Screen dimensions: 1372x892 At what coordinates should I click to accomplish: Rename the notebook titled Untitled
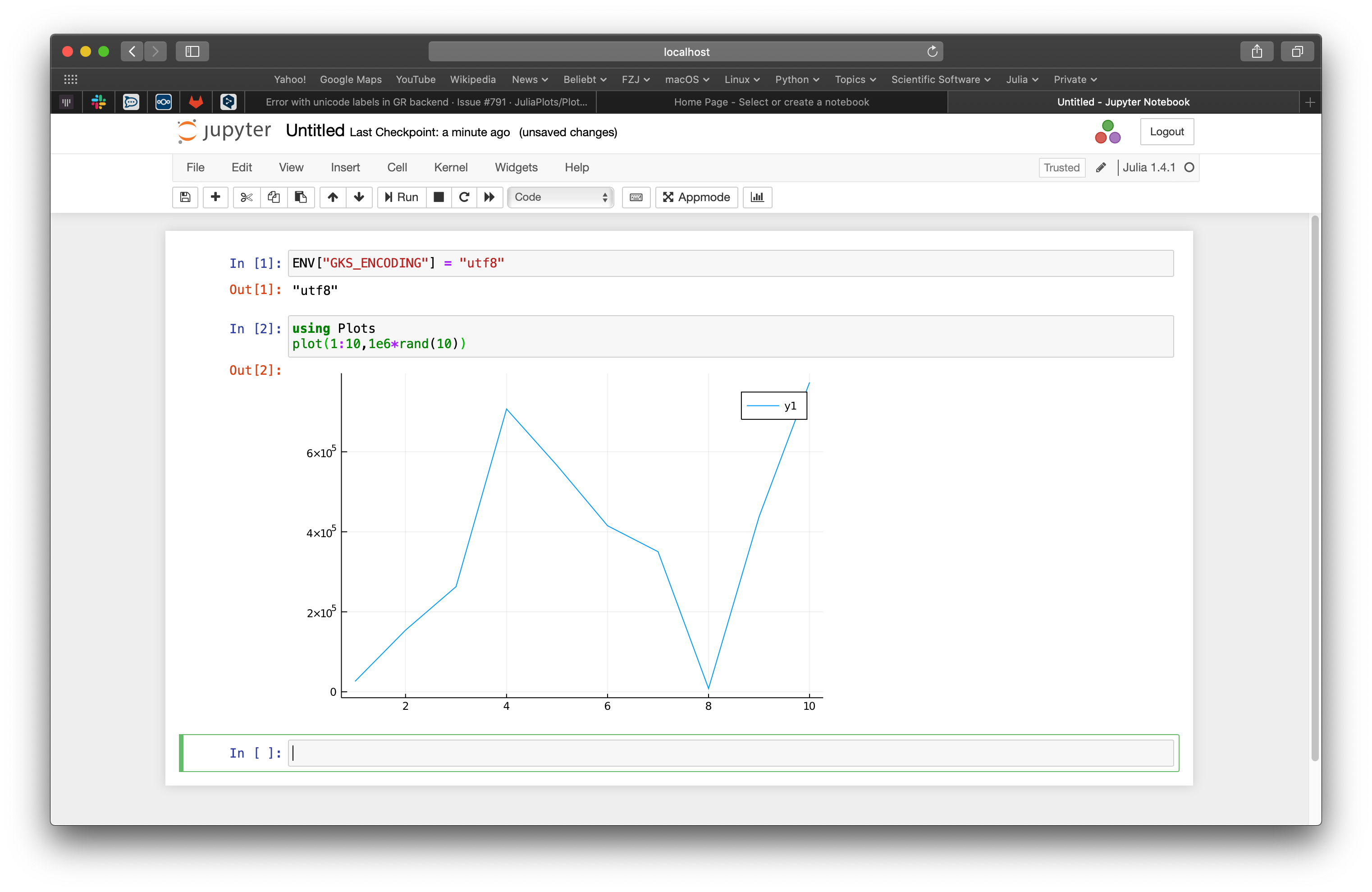[x=315, y=131]
